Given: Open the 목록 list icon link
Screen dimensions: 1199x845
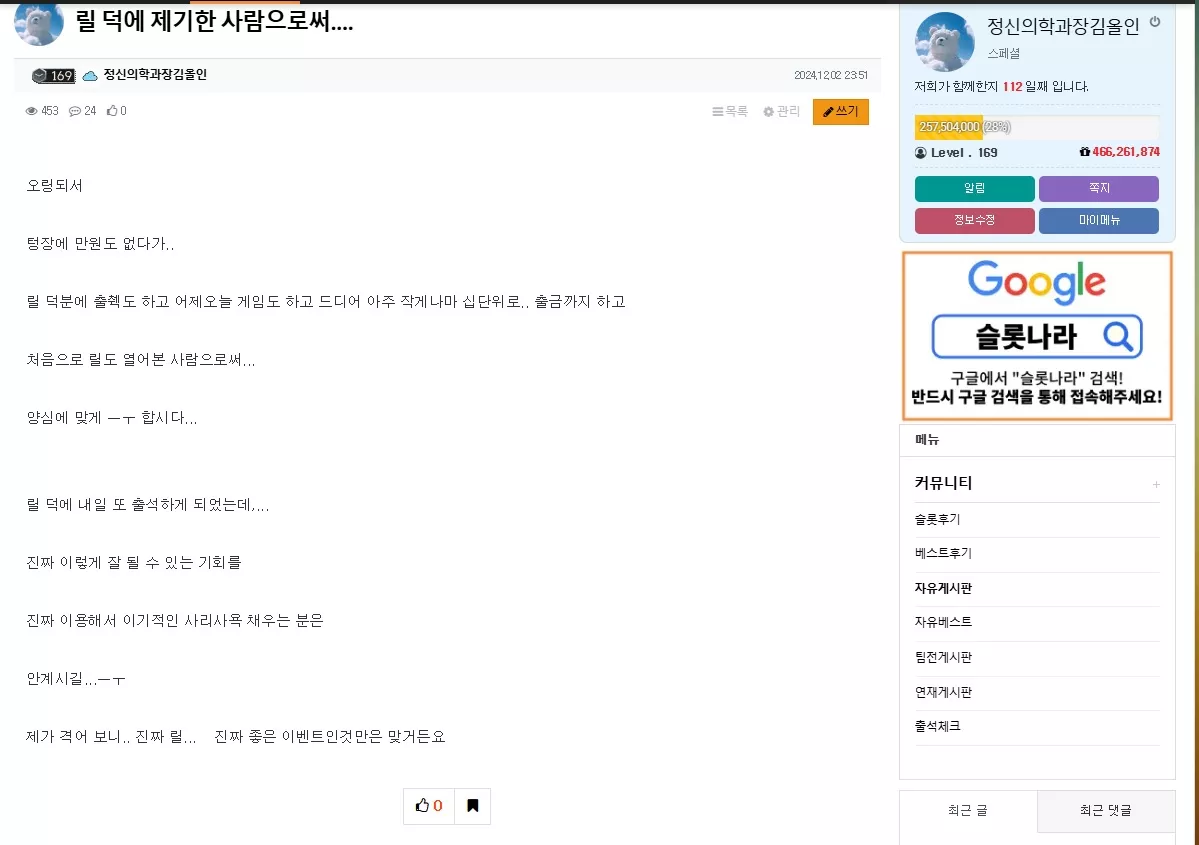Looking at the screenshot, I should (x=729, y=112).
